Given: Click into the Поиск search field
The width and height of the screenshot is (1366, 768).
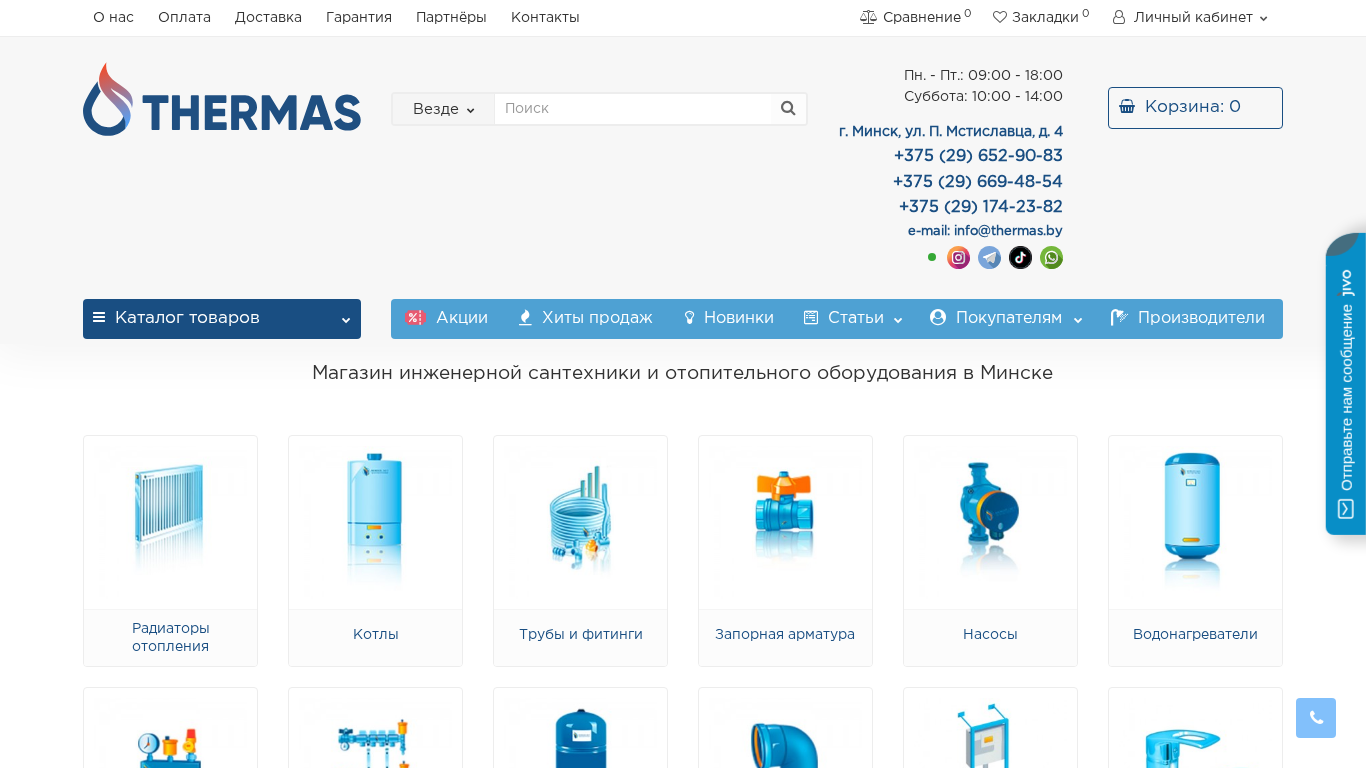Looking at the screenshot, I should [634, 108].
